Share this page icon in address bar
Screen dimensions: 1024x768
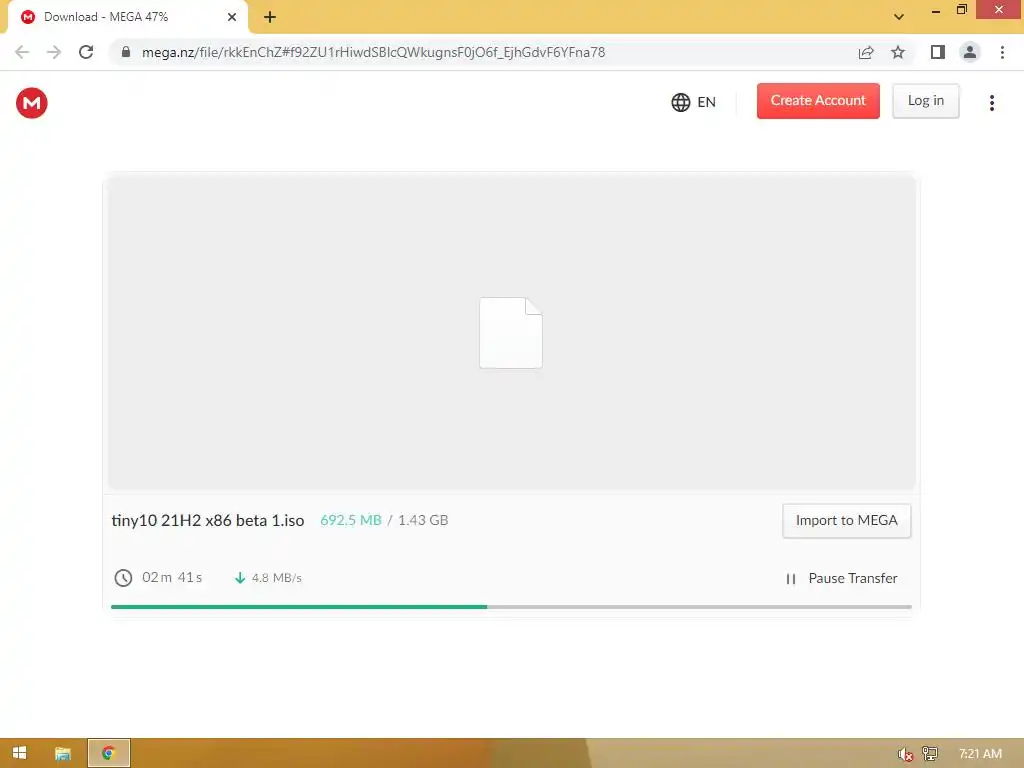pos(866,52)
